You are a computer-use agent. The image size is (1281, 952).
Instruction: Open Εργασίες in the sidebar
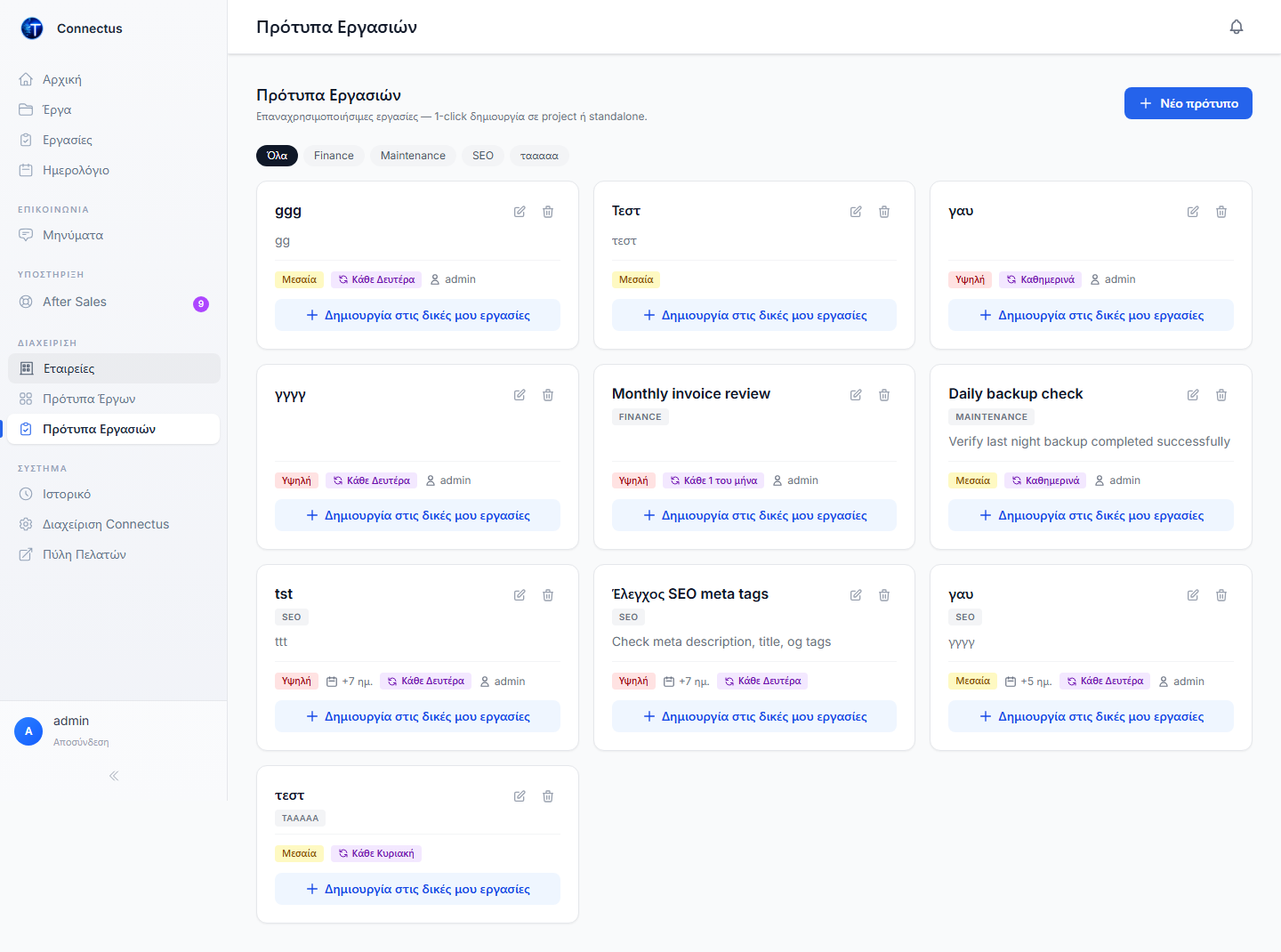pos(114,140)
